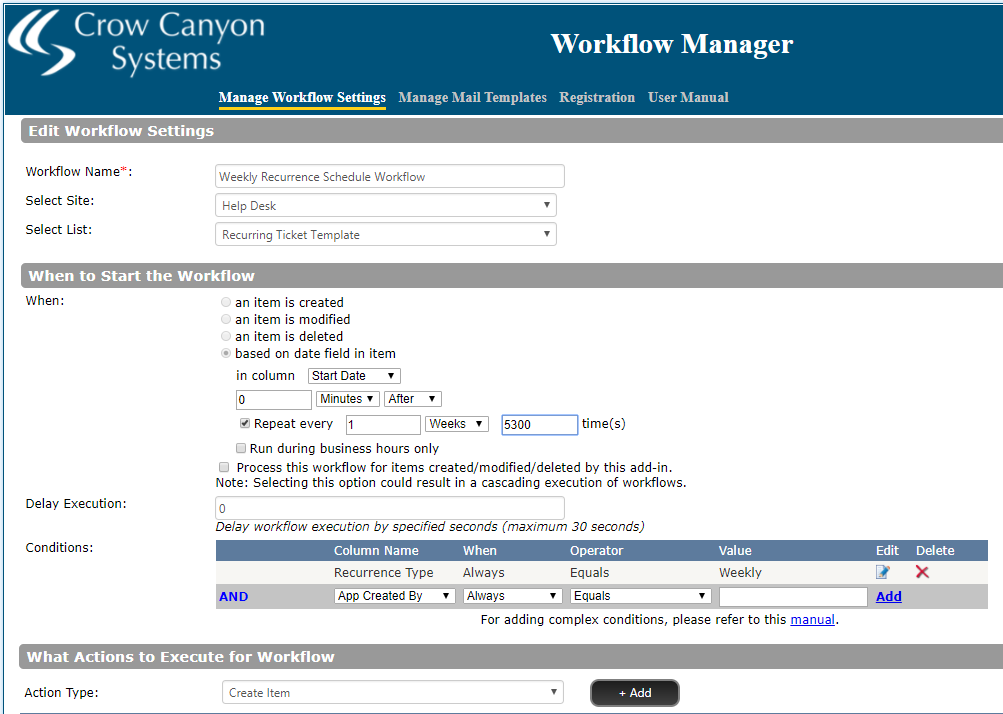The width and height of the screenshot is (1003, 714).
Task: Click the Add link in the conditions row
Action: (888, 596)
